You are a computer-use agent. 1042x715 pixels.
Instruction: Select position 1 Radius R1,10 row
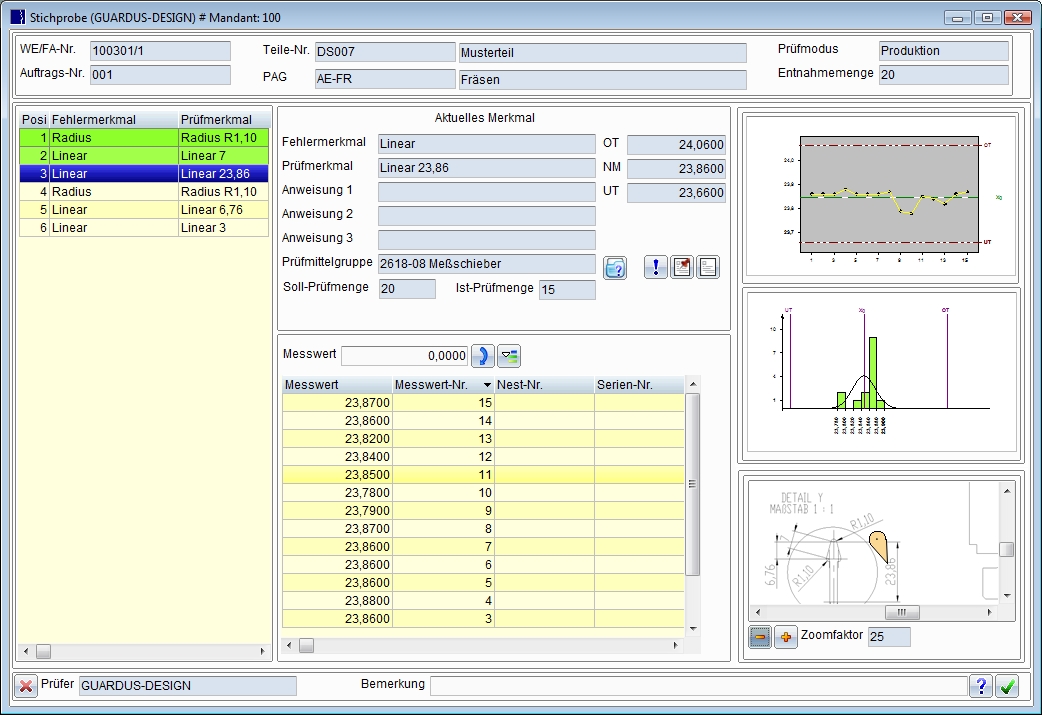[x=144, y=138]
